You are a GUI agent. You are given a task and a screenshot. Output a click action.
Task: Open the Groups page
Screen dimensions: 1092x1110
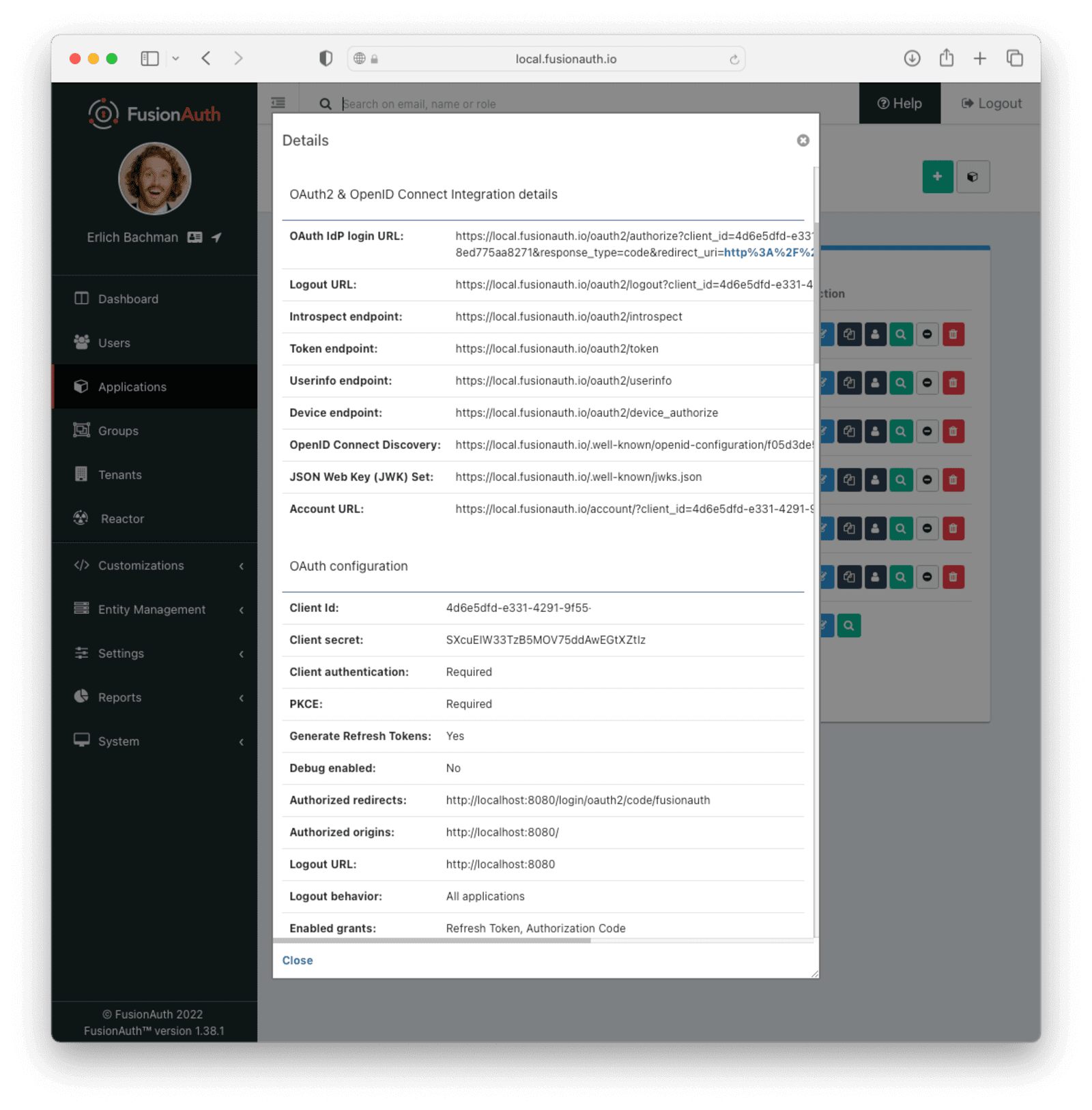[155, 430]
